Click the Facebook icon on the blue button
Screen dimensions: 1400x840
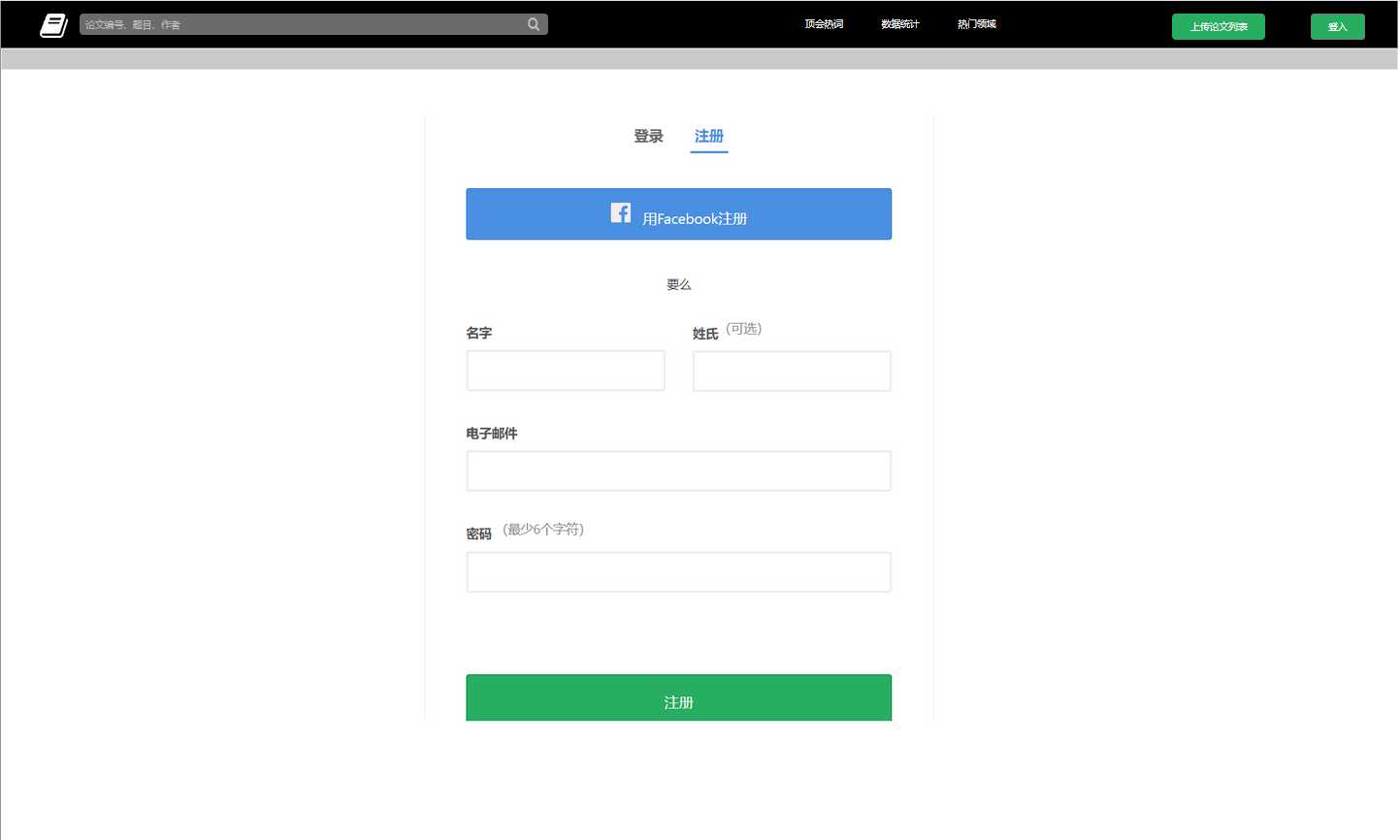(x=620, y=211)
